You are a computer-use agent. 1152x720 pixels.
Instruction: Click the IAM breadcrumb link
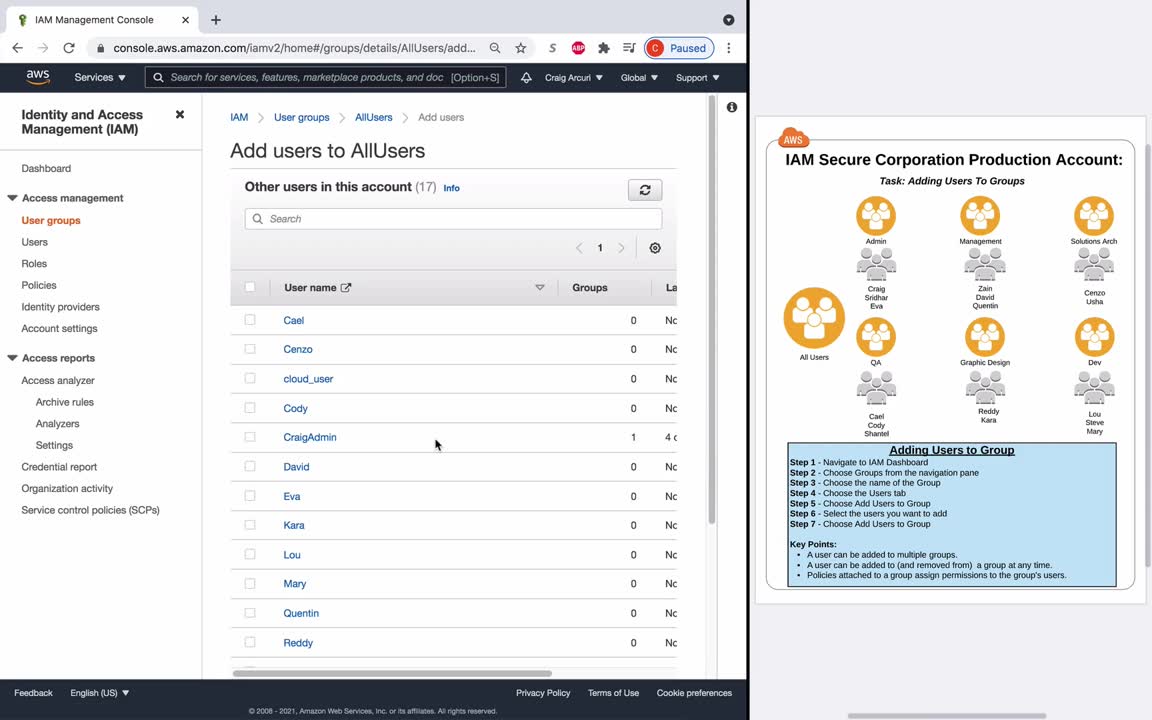coord(240,118)
